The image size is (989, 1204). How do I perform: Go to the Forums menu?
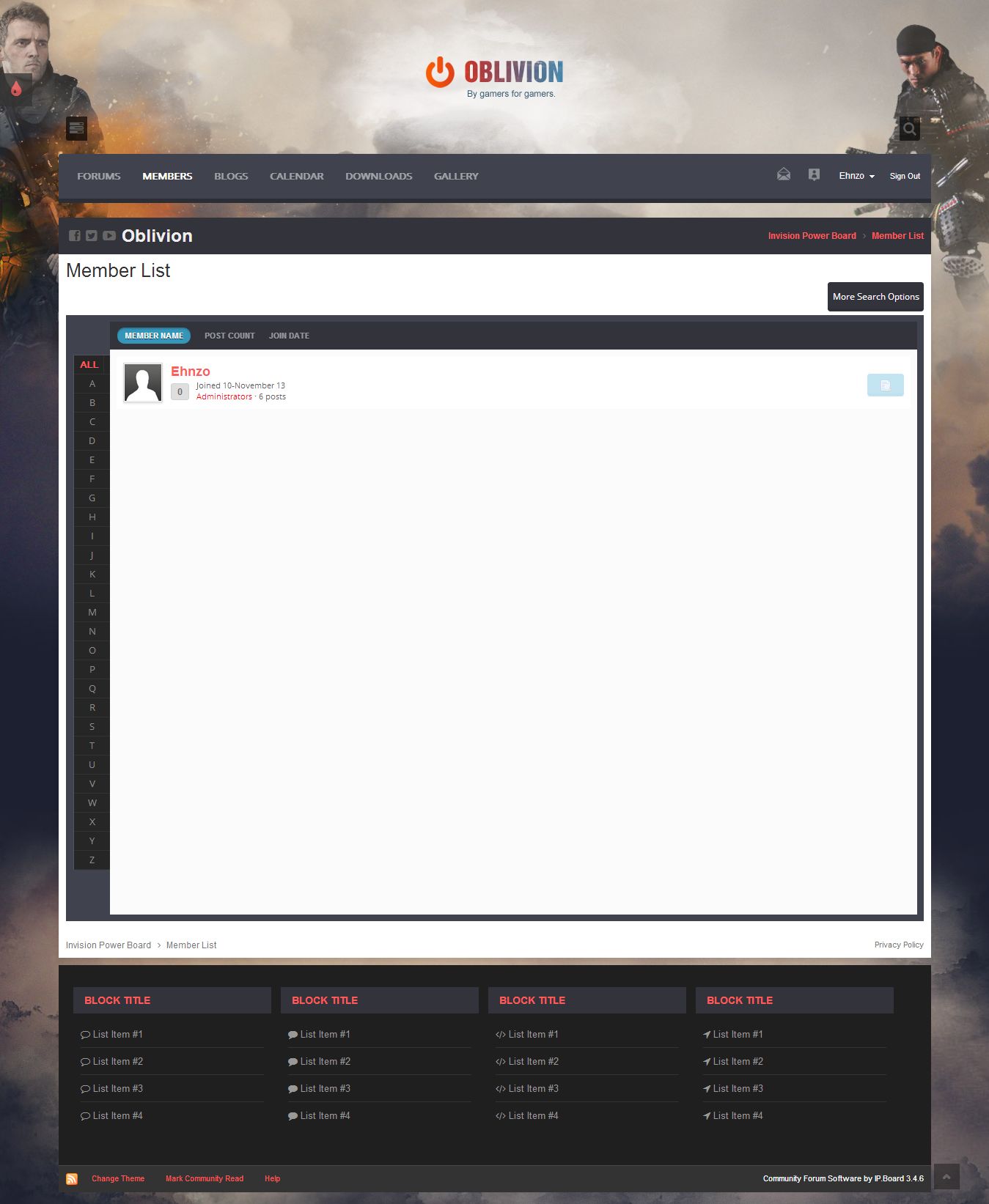click(x=99, y=176)
